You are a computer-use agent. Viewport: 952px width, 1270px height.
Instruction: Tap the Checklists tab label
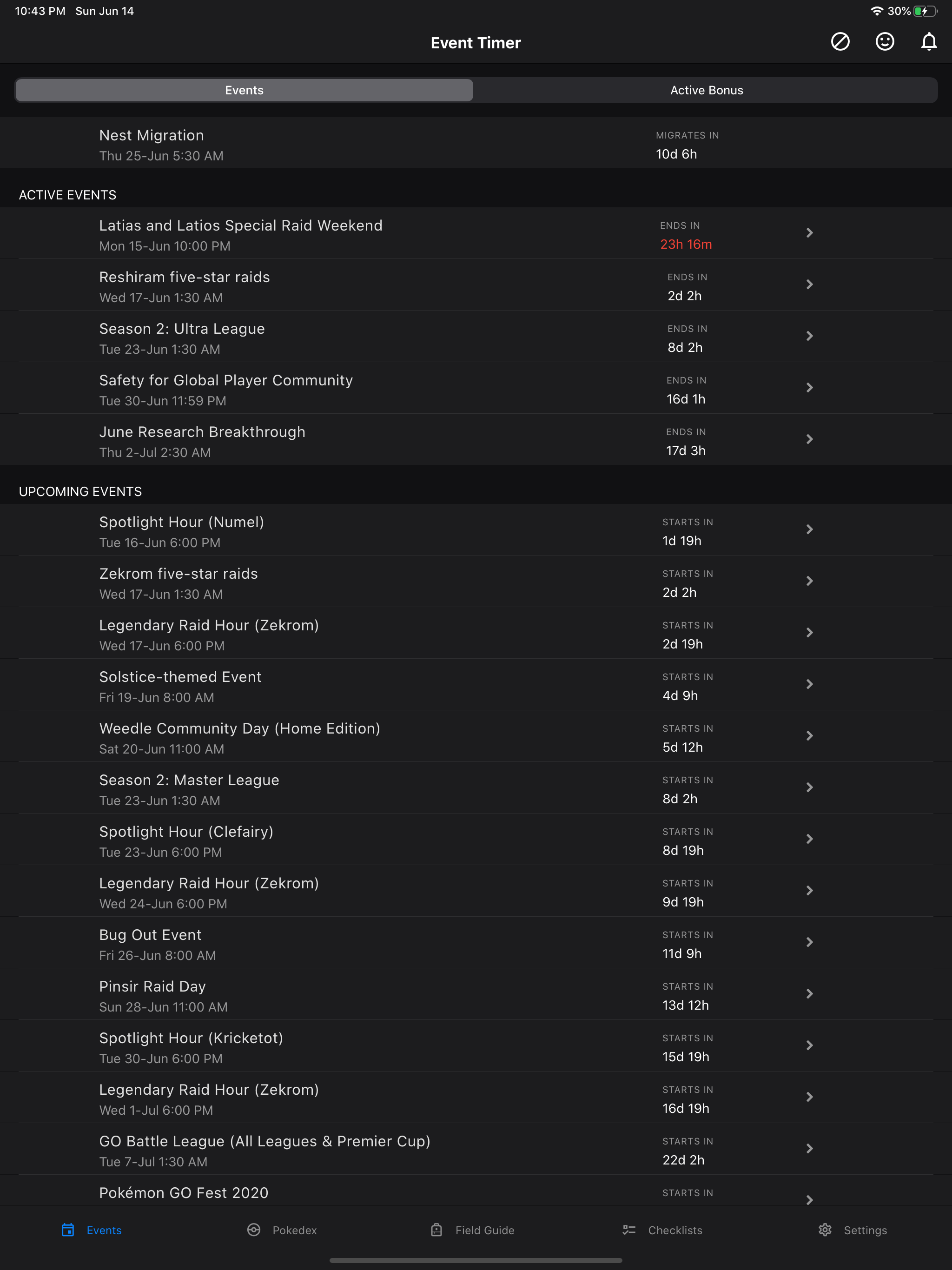pyautogui.click(x=674, y=1230)
